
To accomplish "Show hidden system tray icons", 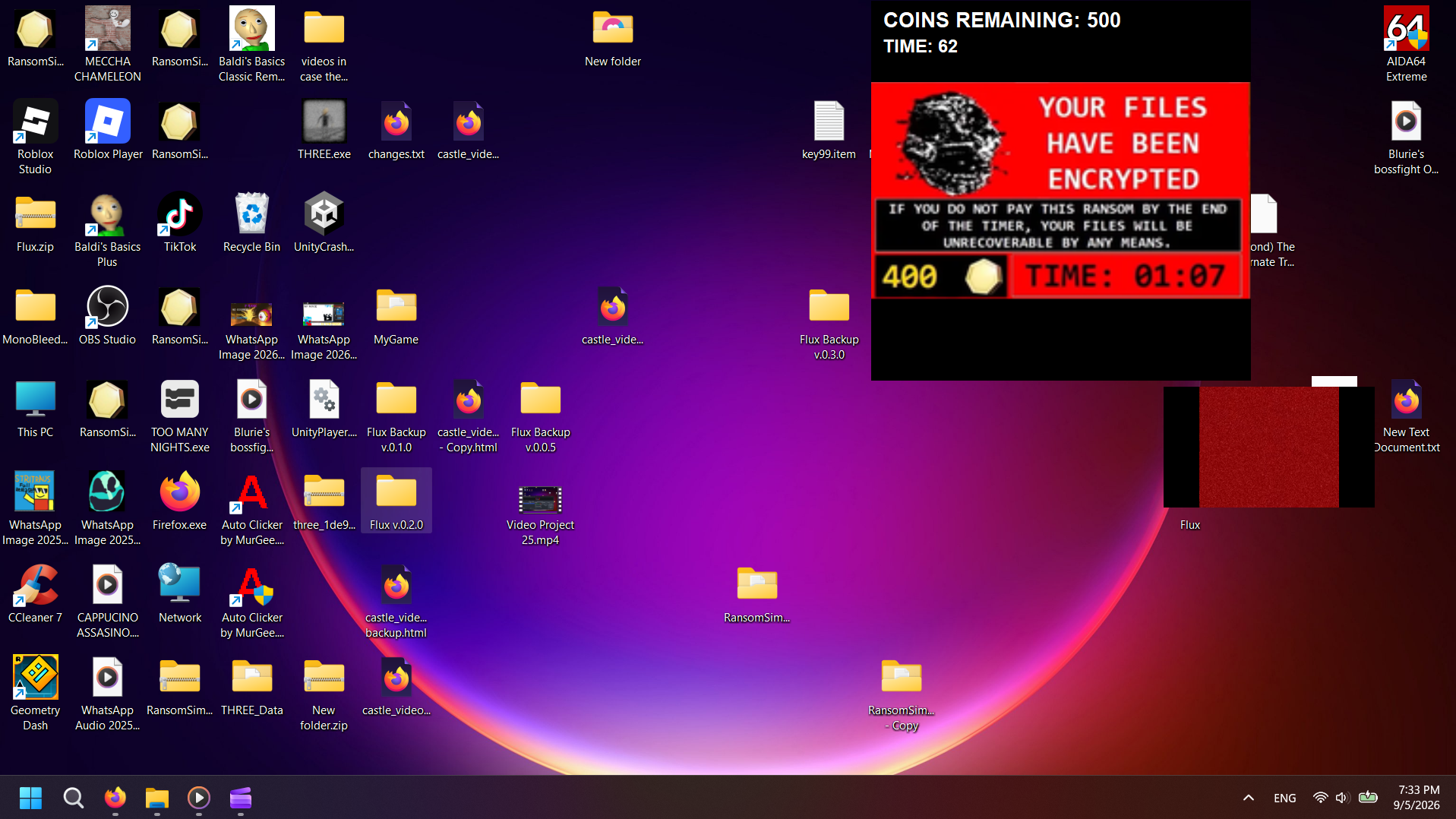I will tap(1248, 798).
